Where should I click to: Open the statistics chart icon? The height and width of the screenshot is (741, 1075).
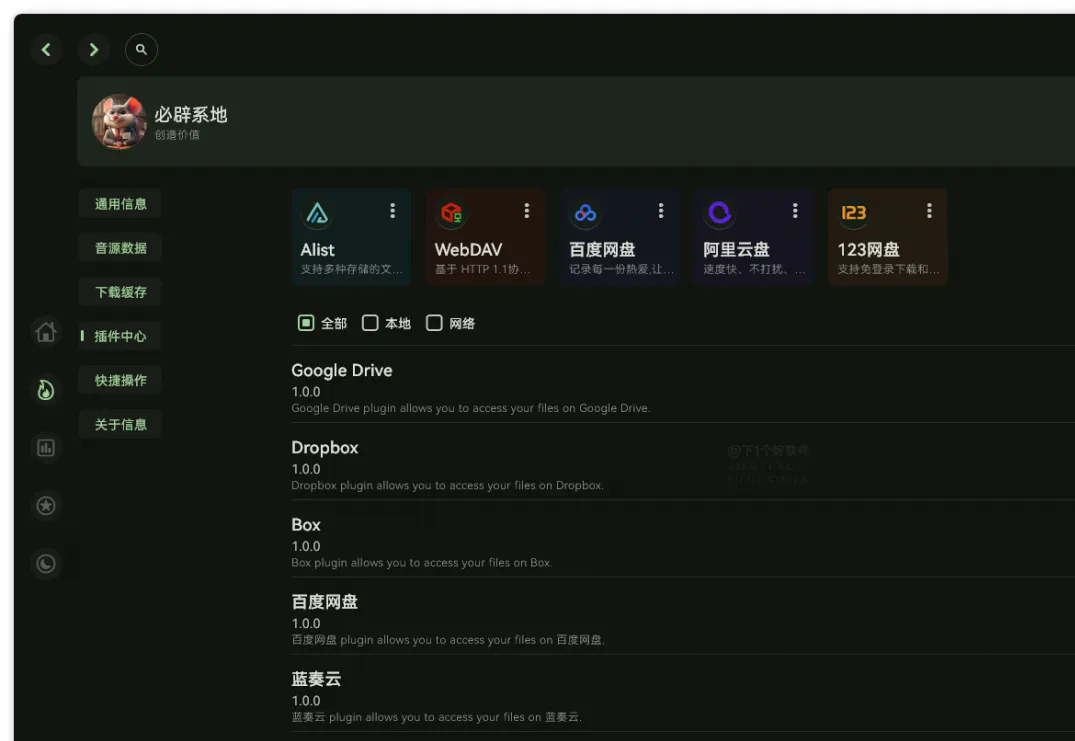pyautogui.click(x=46, y=447)
